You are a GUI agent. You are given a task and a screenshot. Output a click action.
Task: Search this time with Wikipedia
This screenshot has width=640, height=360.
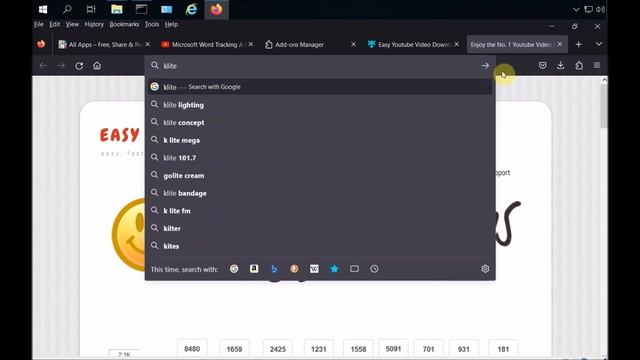click(x=314, y=269)
